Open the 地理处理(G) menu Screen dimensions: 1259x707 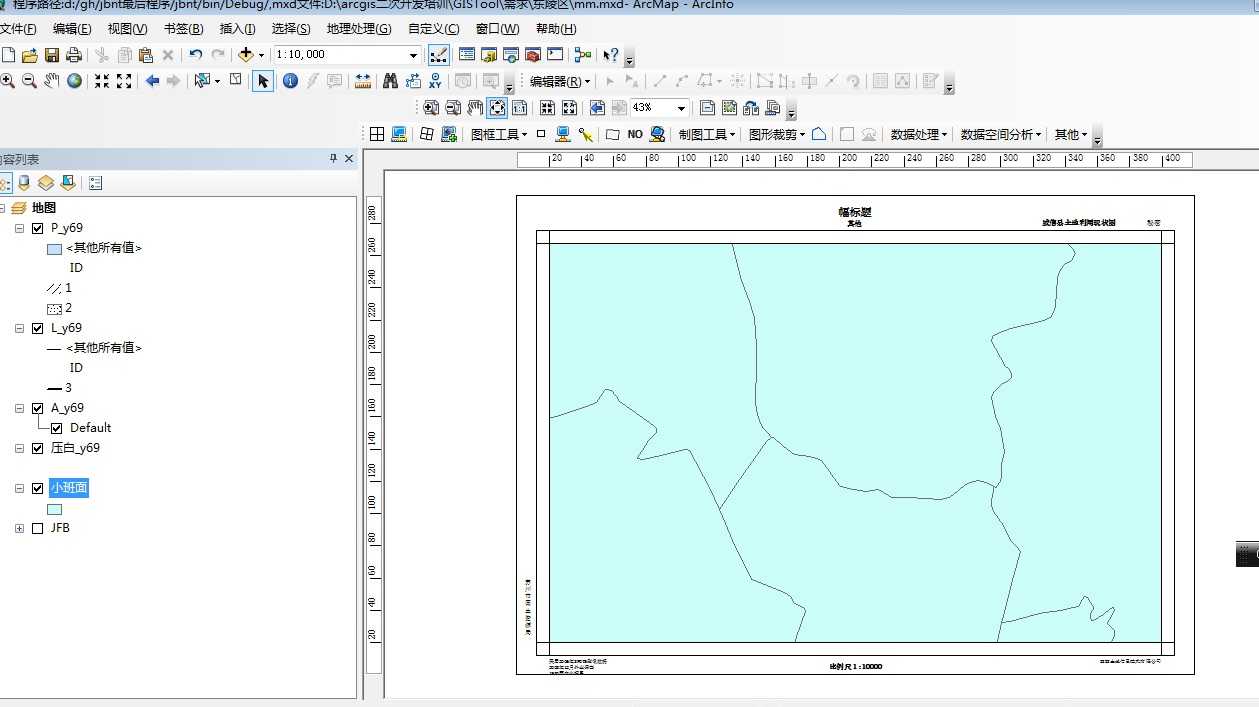(x=359, y=29)
